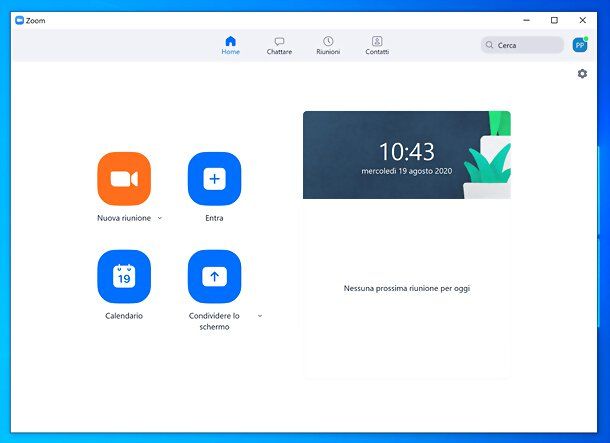Open the Calendario icon showing 19
Screen dimensions: 610x443
point(124,277)
